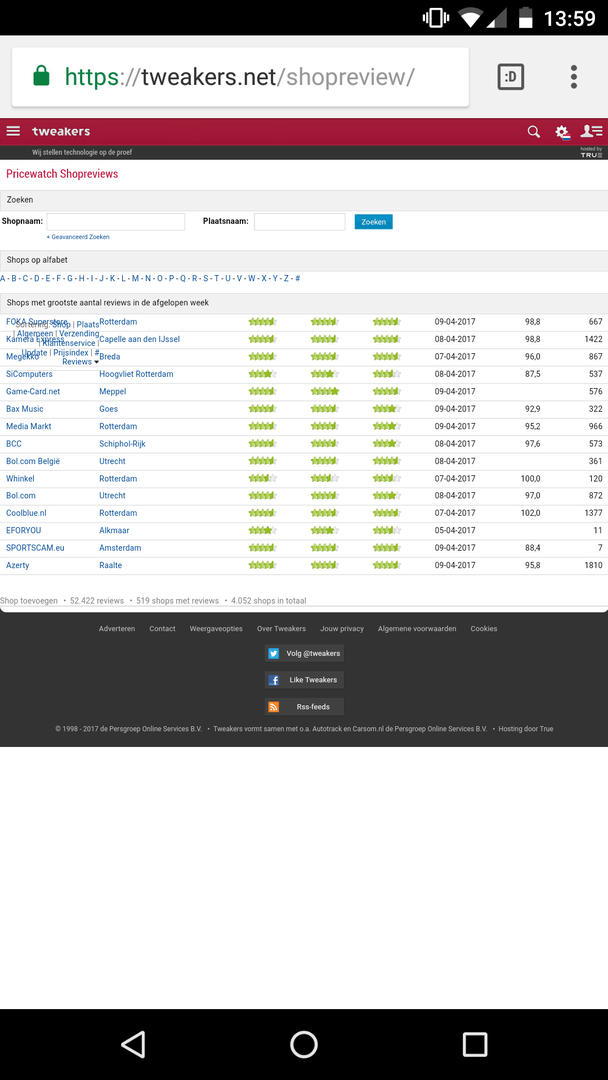Select letter A in the alphabet index
This screenshot has width=608, height=1080.
tap(3, 278)
